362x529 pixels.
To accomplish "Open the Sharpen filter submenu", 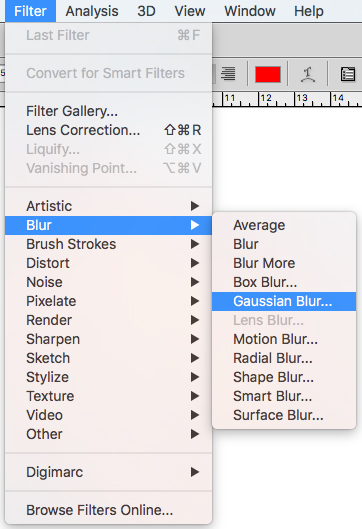I will pos(108,339).
